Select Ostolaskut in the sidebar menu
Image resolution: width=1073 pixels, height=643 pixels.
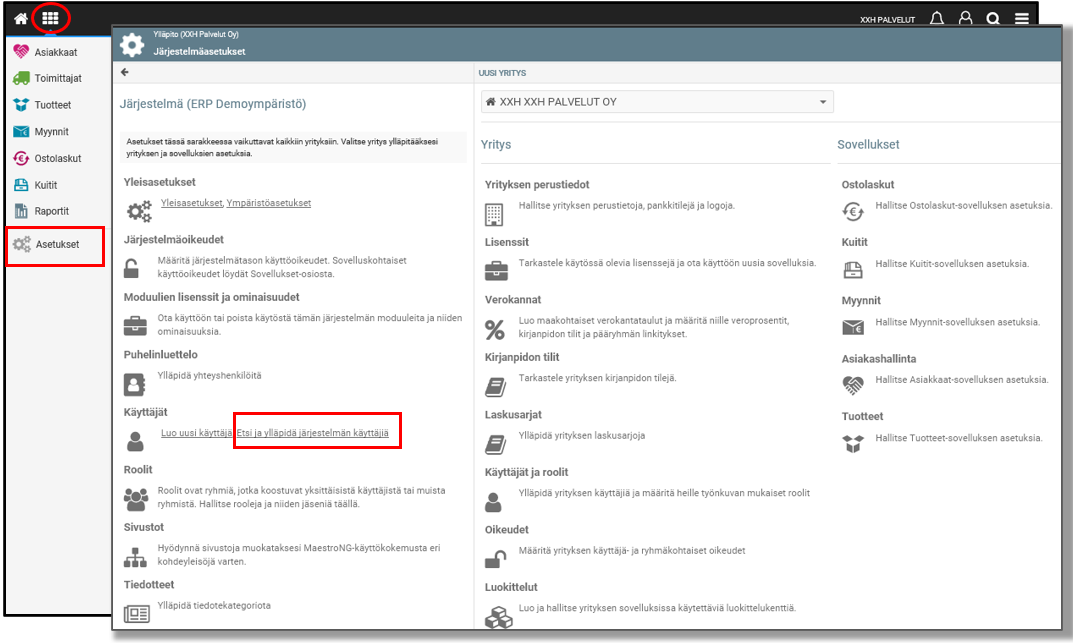[59, 158]
